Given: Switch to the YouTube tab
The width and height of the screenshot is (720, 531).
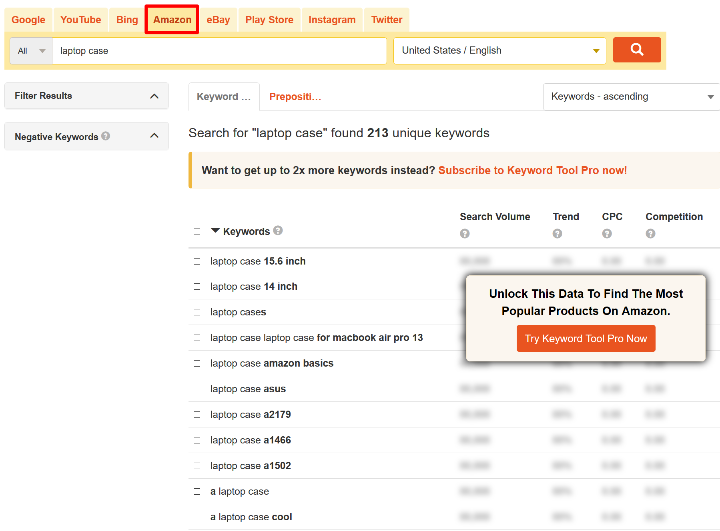Looking at the screenshot, I should 80,19.
